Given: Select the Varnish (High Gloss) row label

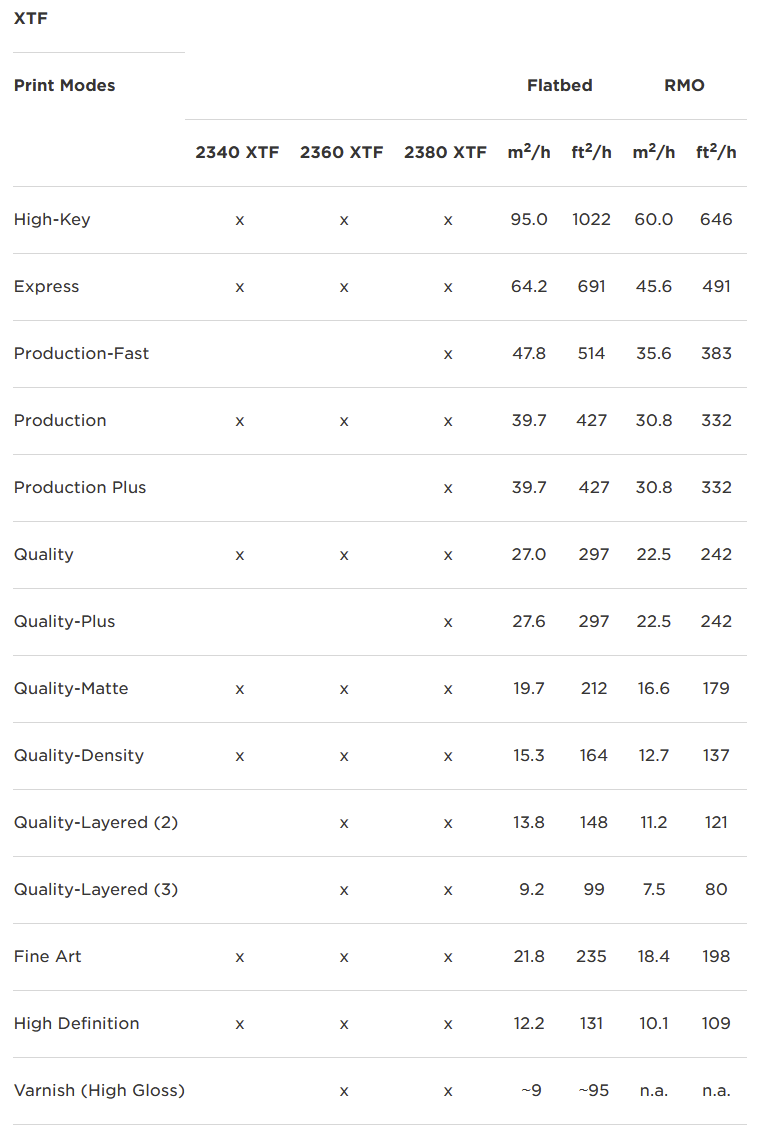Looking at the screenshot, I should (99, 1090).
